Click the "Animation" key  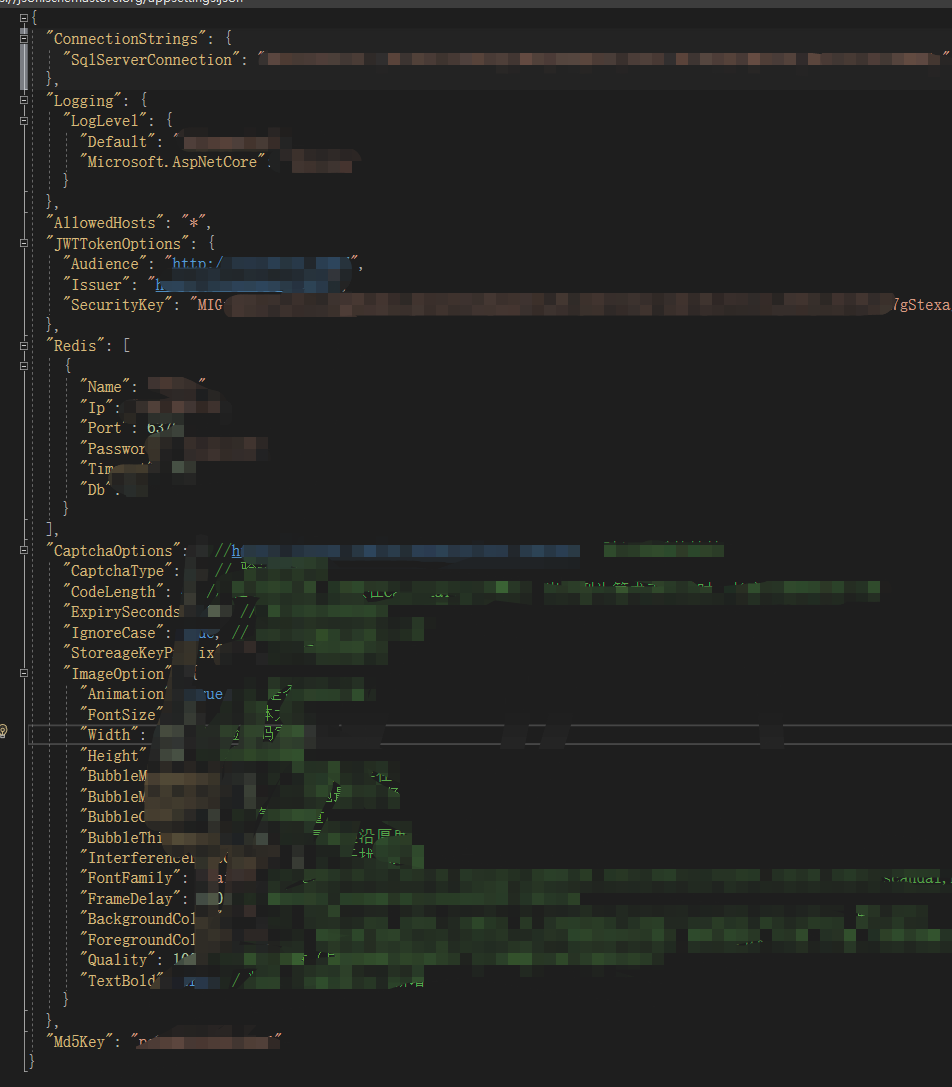coord(125,694)
